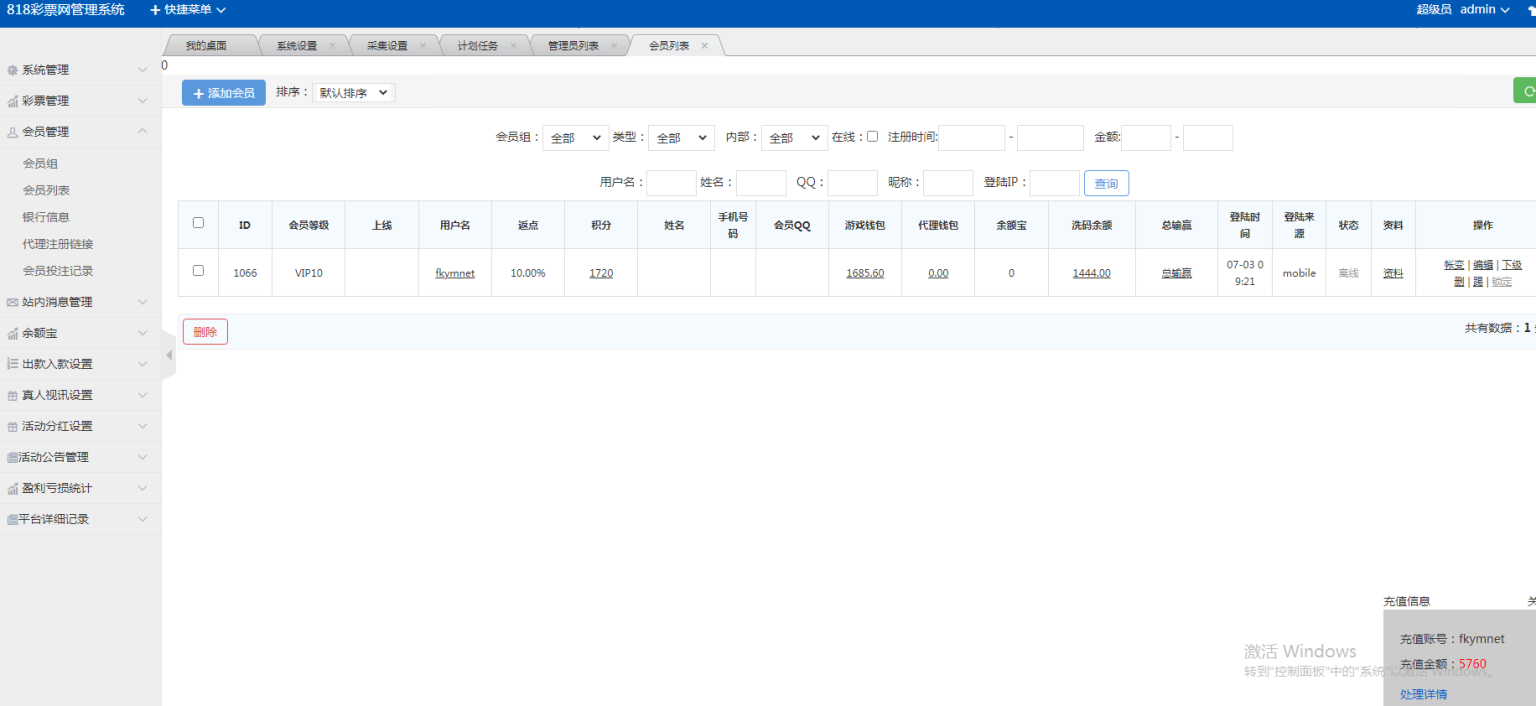The width and height of the screenshot is (1536, 706).
Task: Enable the 在线 filter checkbox
Action: click(873, 137)
